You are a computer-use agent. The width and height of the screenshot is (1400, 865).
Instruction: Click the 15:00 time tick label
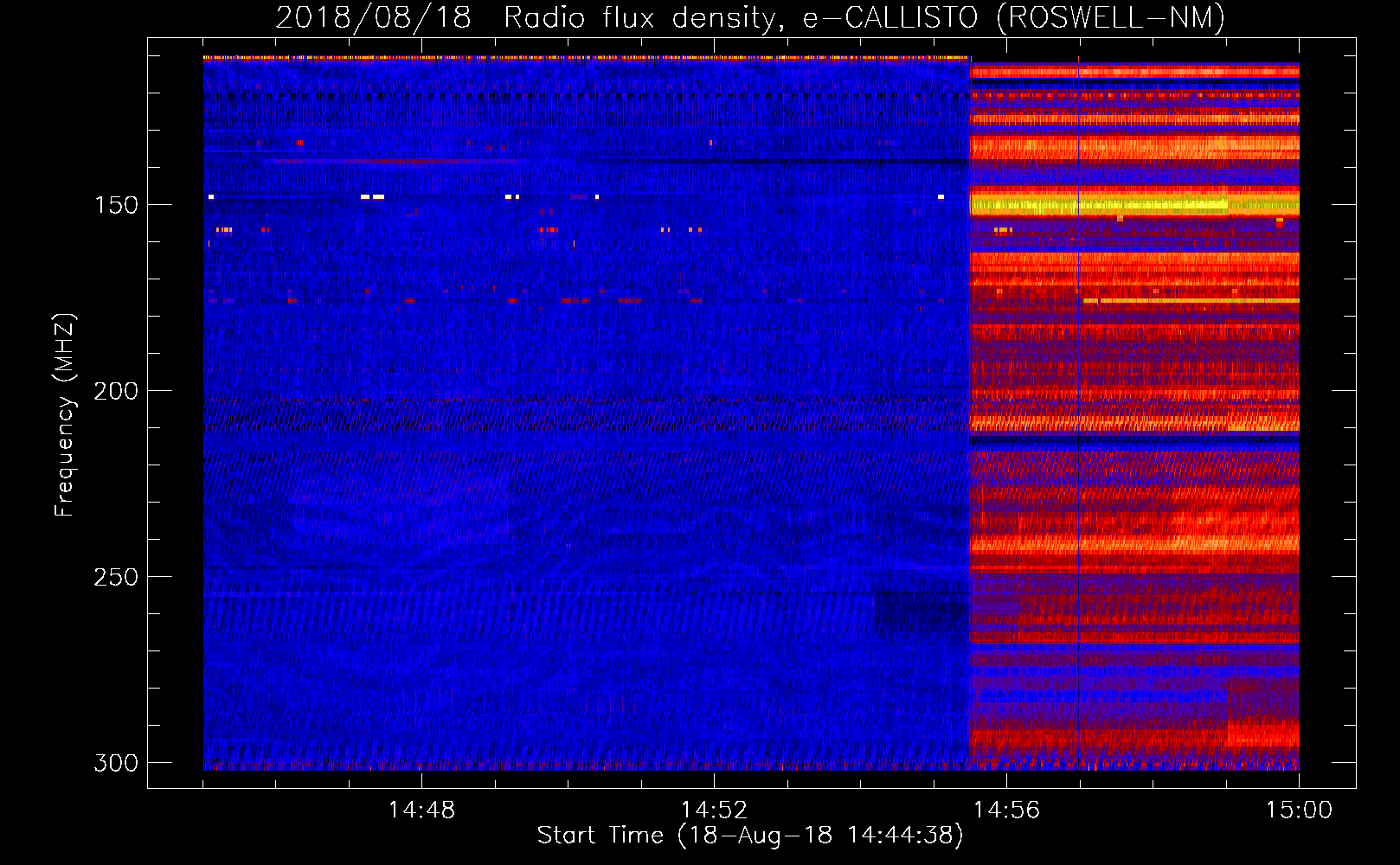(1299, 811)
